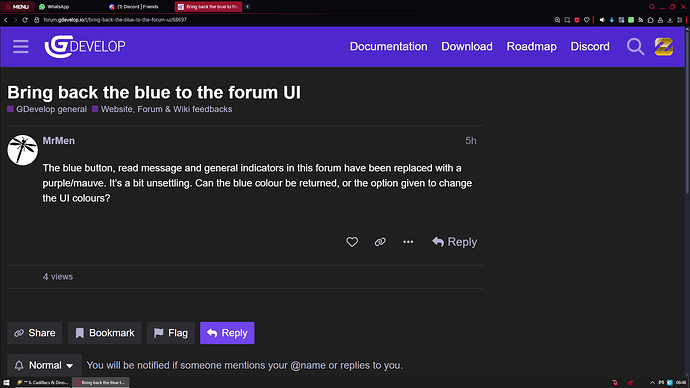Open the Roadmap link
The image size is (690, 388).
pos(531,46)
